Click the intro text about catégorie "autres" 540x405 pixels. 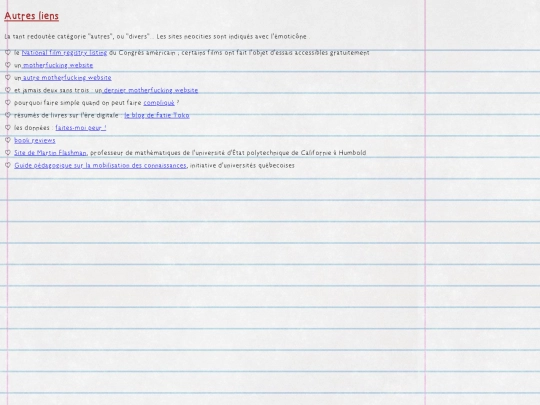(x=157, y=37)
